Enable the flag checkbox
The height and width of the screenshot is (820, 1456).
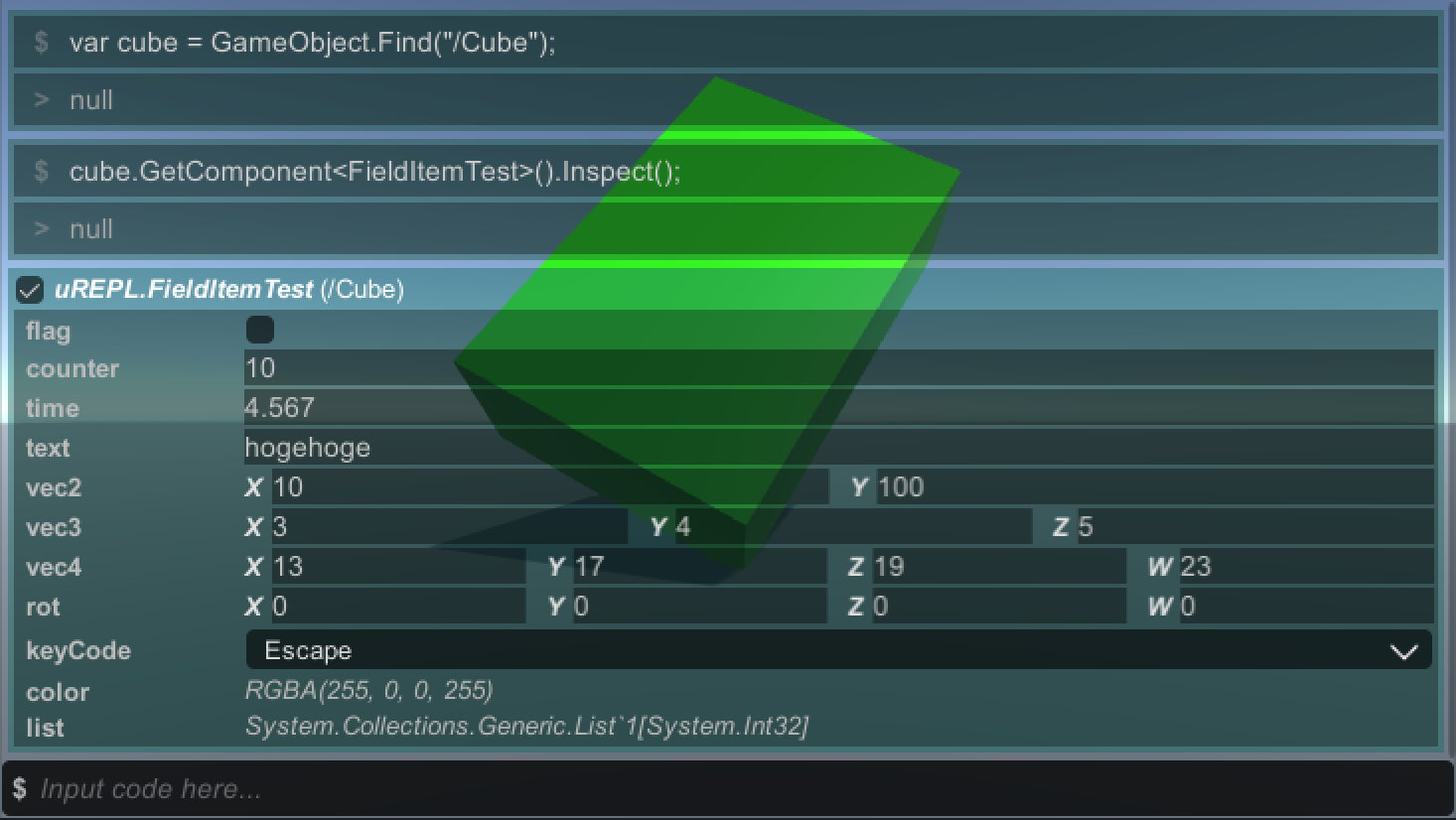coord(259,329)
